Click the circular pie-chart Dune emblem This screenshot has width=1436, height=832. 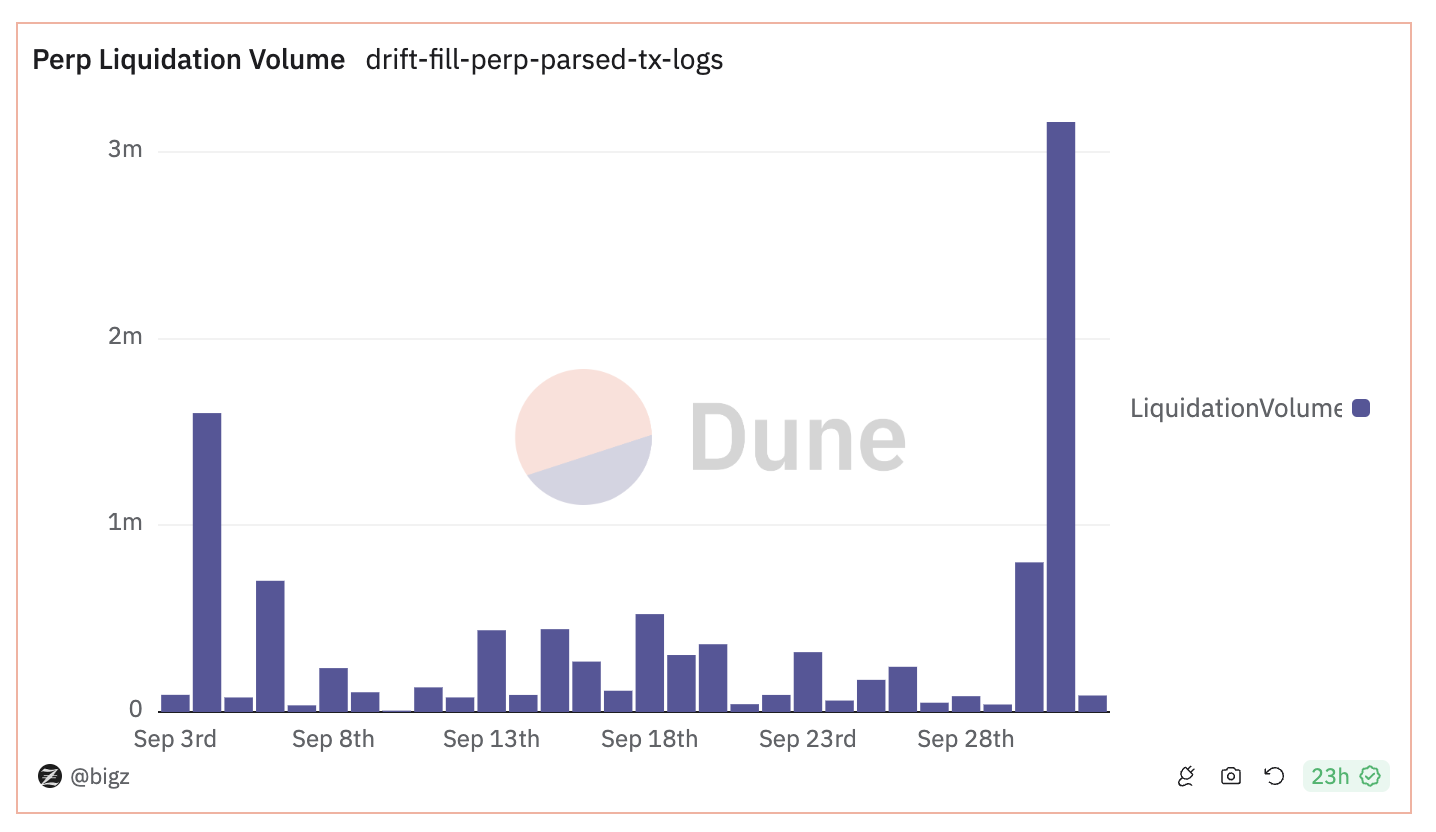coord(583,437)
